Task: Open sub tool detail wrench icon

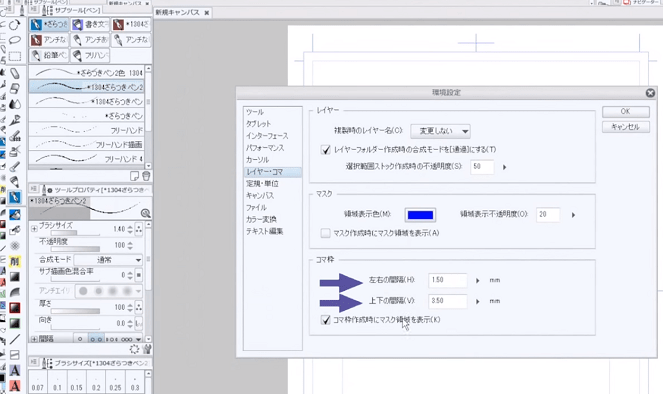Action: [x=147, y=349]
